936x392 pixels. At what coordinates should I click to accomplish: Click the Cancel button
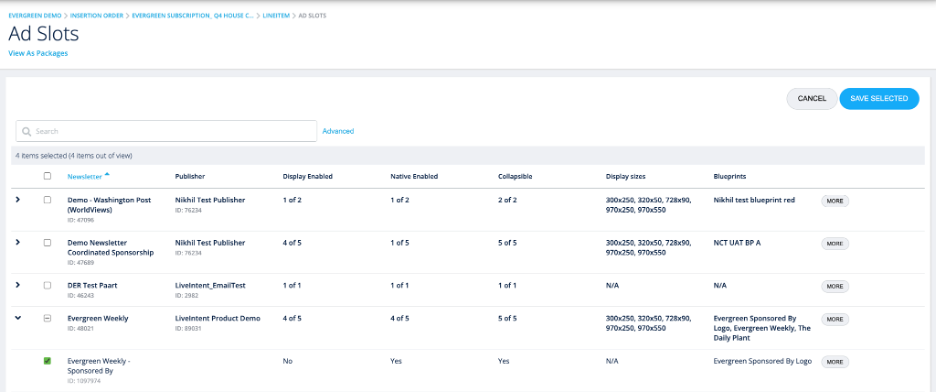(812, 99)
